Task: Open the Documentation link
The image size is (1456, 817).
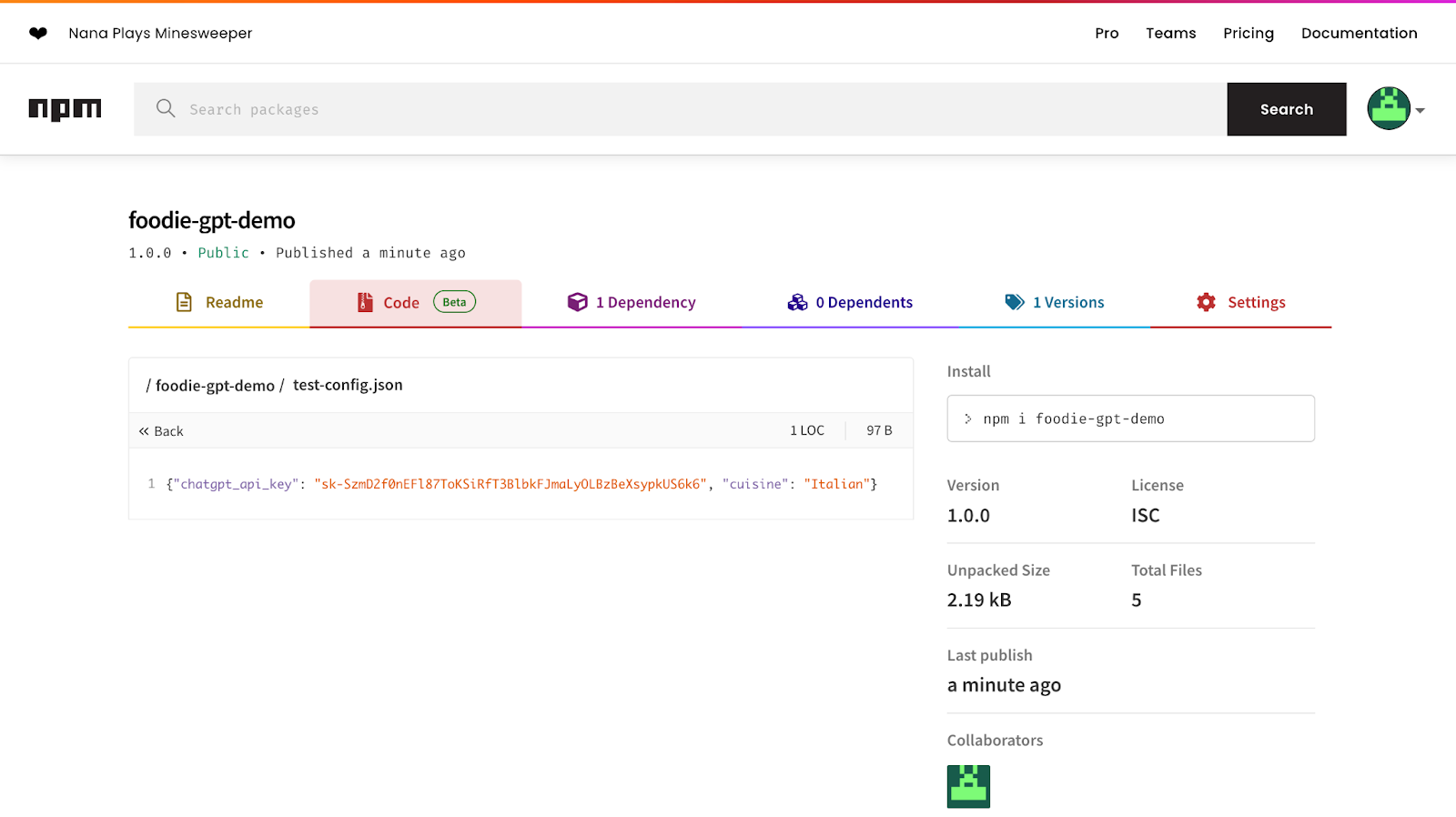Action: click(1360, 33)
